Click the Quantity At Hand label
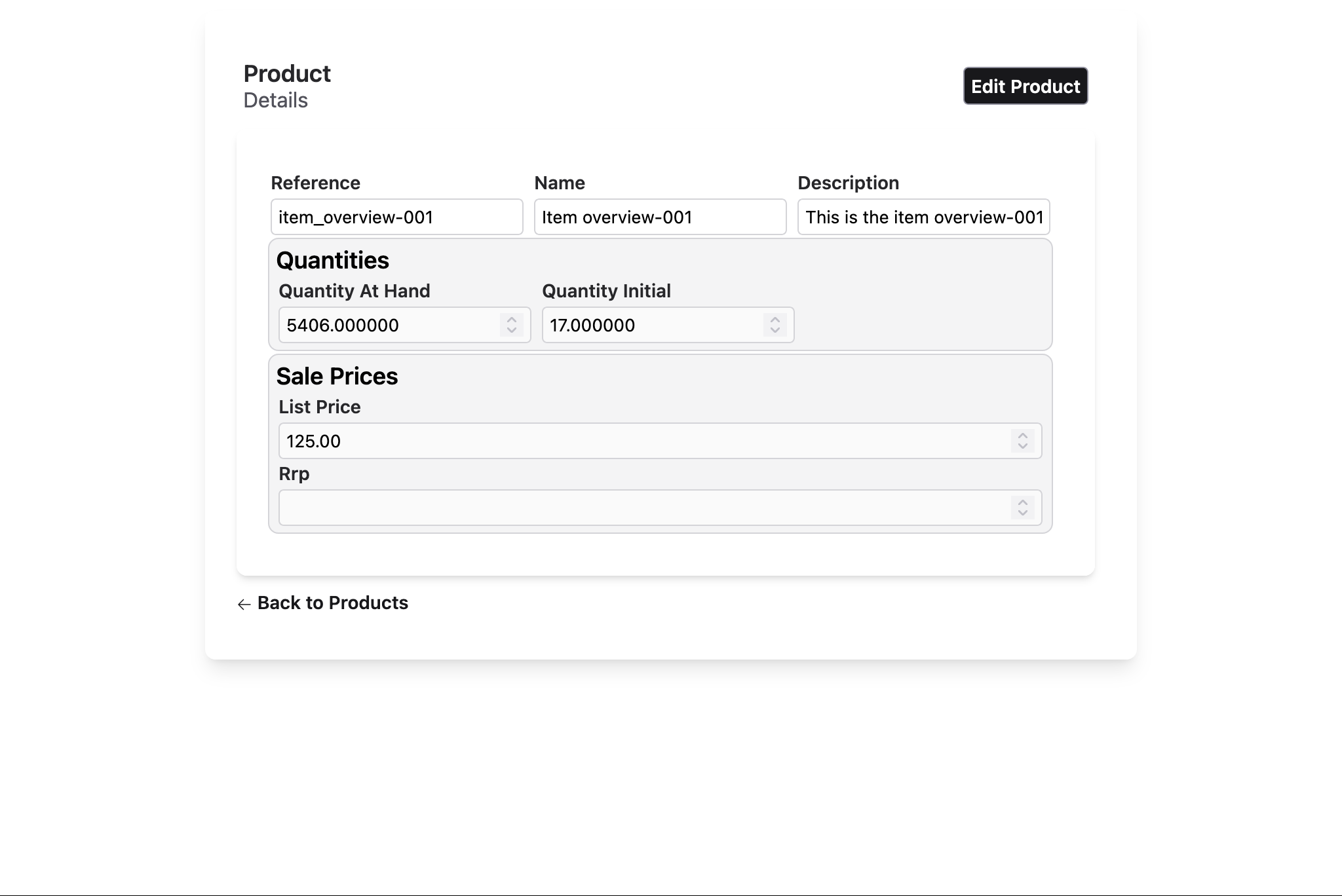 point(355,291)
